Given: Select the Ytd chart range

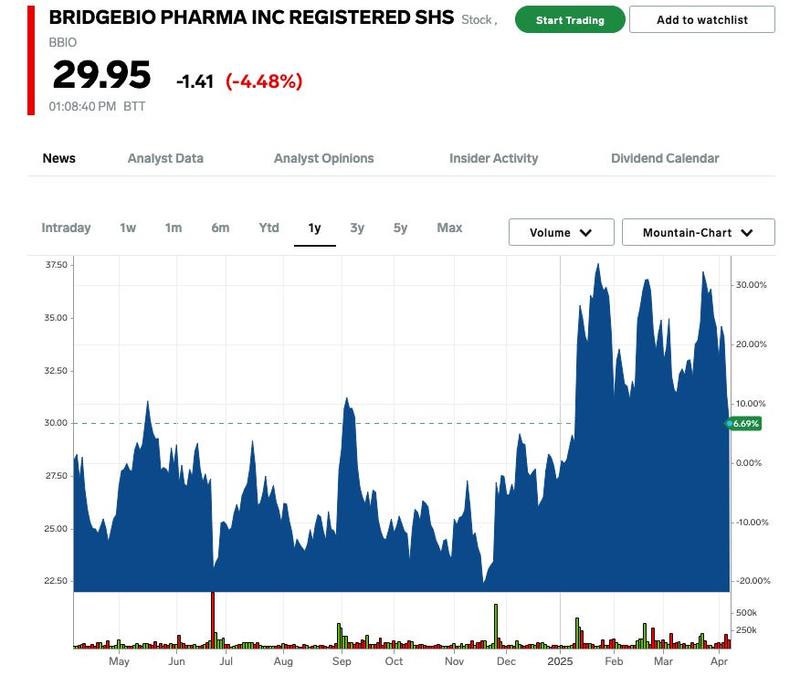Looking at the screenshot, I should click(269, 228).
